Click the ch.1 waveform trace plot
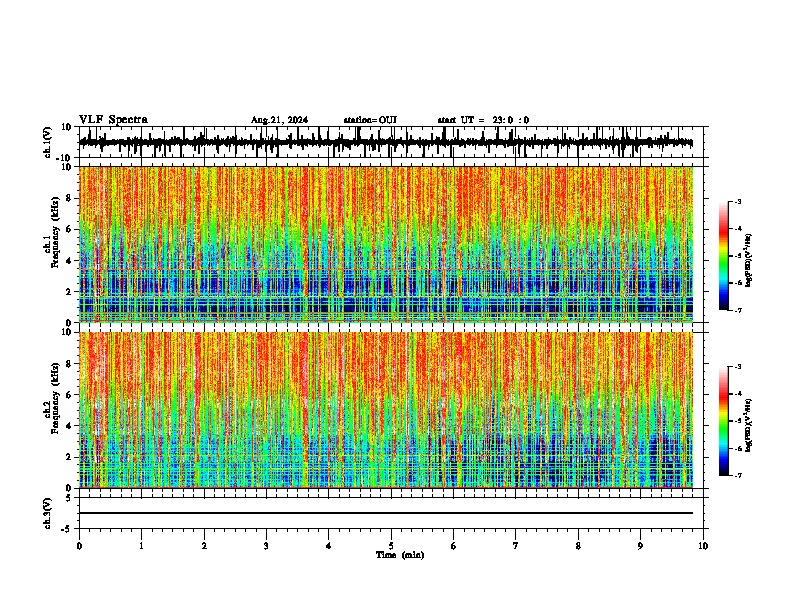This screenshot has height=612, width=792. coord(386,142)
